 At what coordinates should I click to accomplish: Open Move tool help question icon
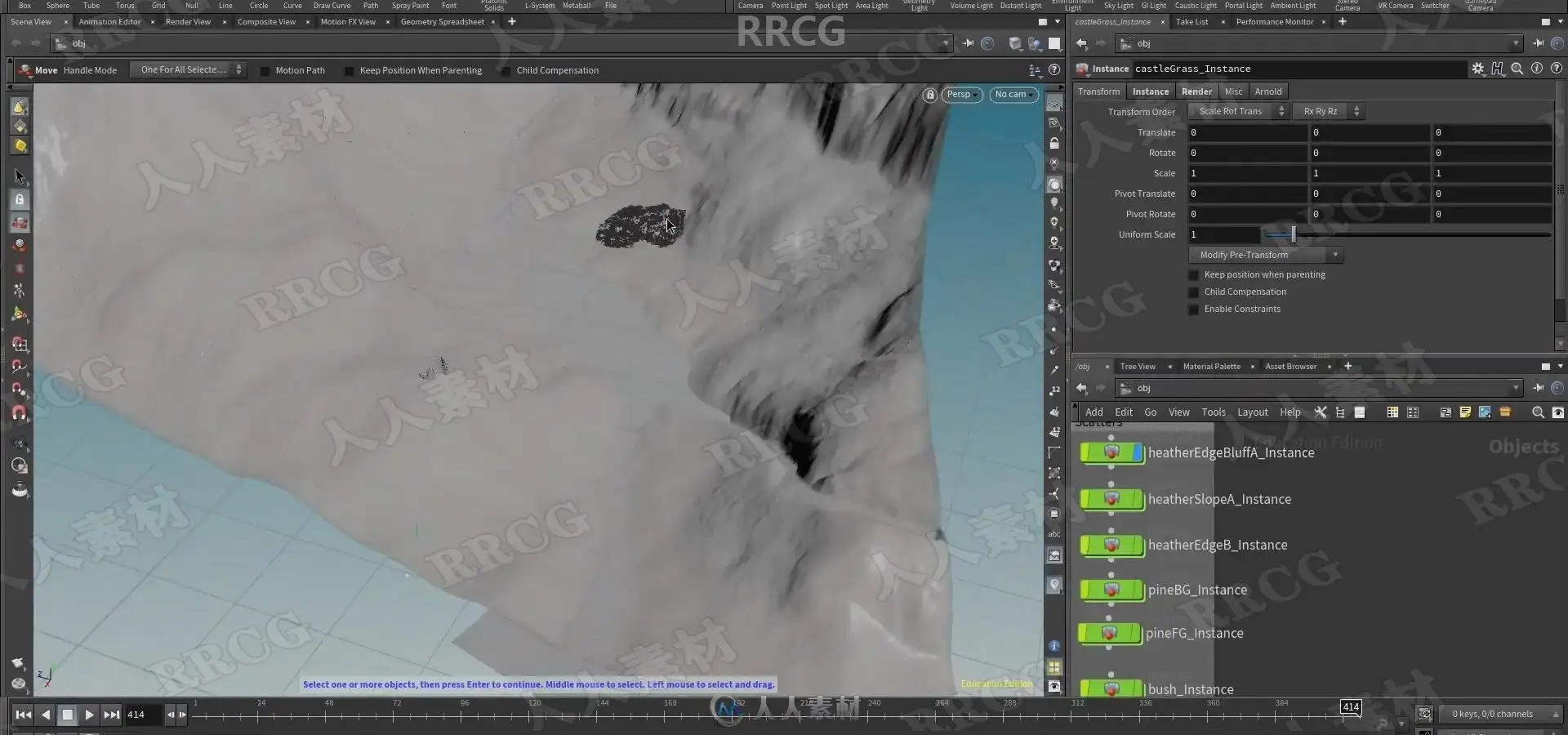(1054, 70)
